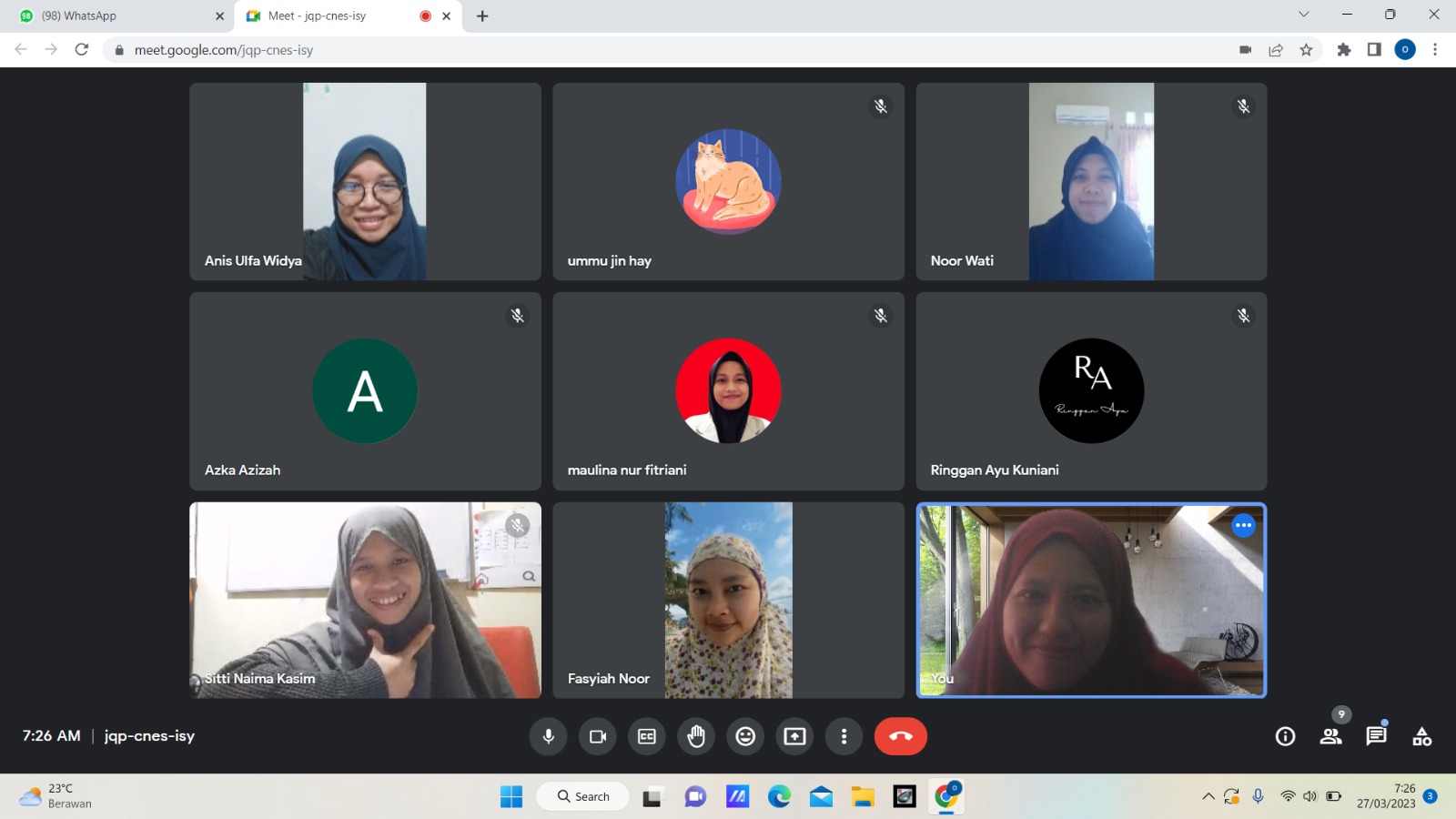
Task: Open meeting details info icon
Action: (x=1285, y=736)
